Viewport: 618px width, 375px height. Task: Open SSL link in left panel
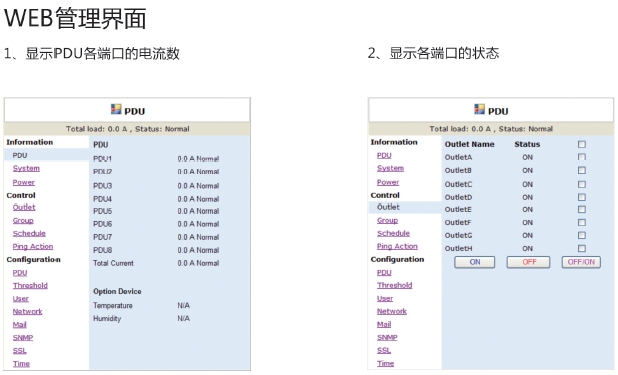click(x=19, y=351)
